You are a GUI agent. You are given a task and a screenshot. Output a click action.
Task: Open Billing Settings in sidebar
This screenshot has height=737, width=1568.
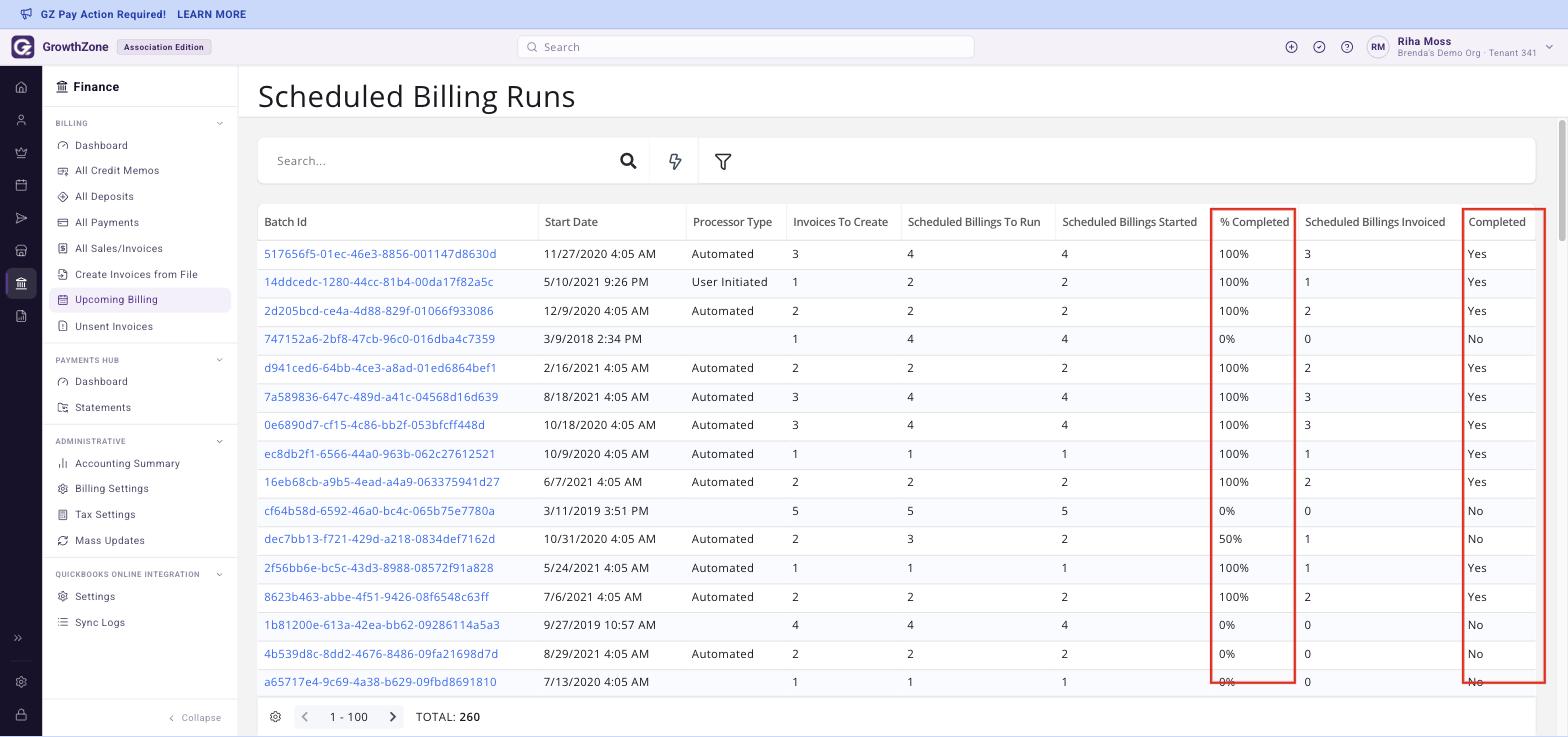coord(112,489)
